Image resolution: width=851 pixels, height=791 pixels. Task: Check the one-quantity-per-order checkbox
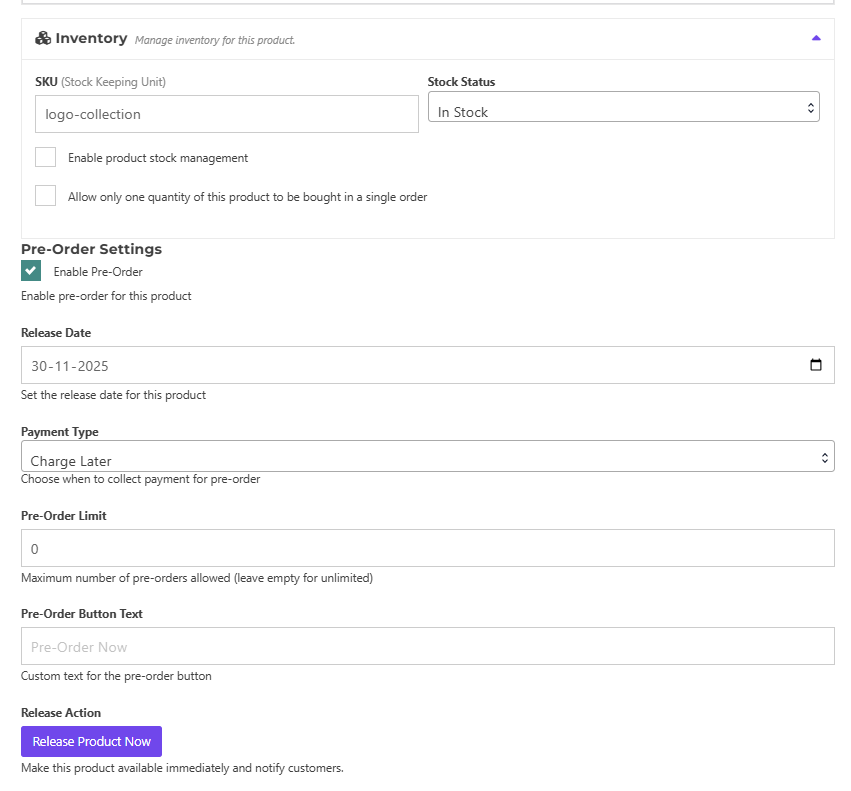pos(45,196)
